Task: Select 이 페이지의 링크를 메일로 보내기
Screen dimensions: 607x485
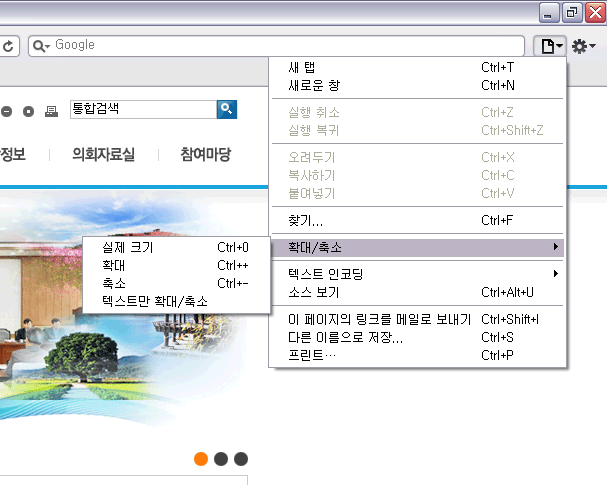Action: [418, 319]
